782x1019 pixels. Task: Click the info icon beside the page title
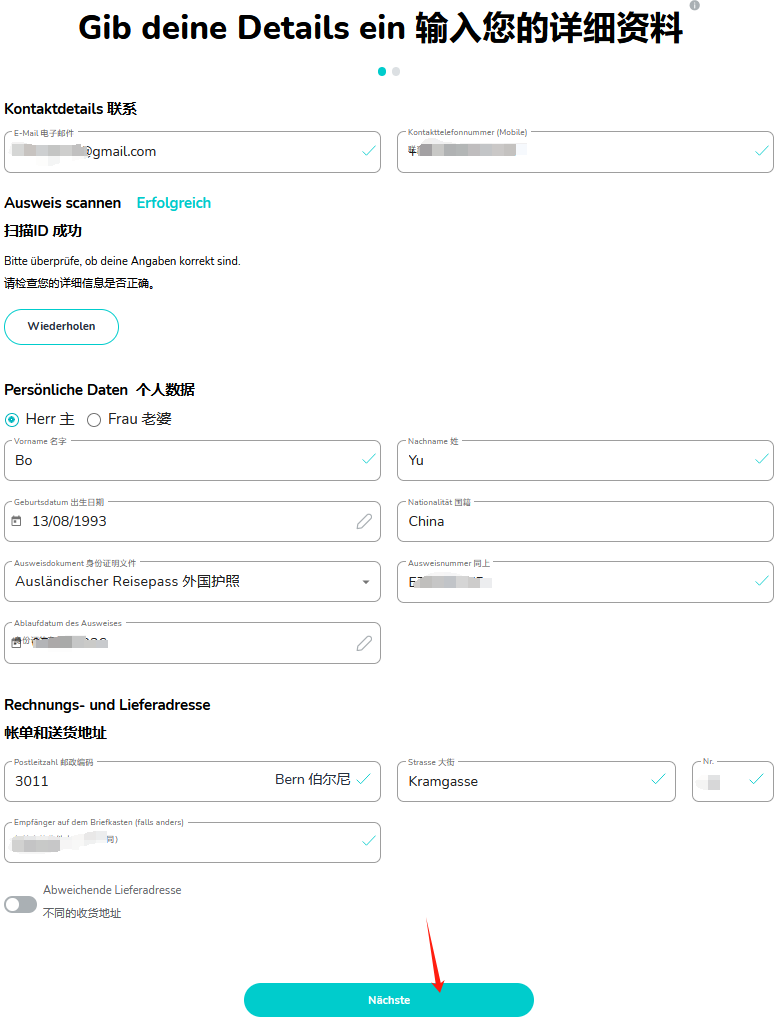tap(695, 5)
